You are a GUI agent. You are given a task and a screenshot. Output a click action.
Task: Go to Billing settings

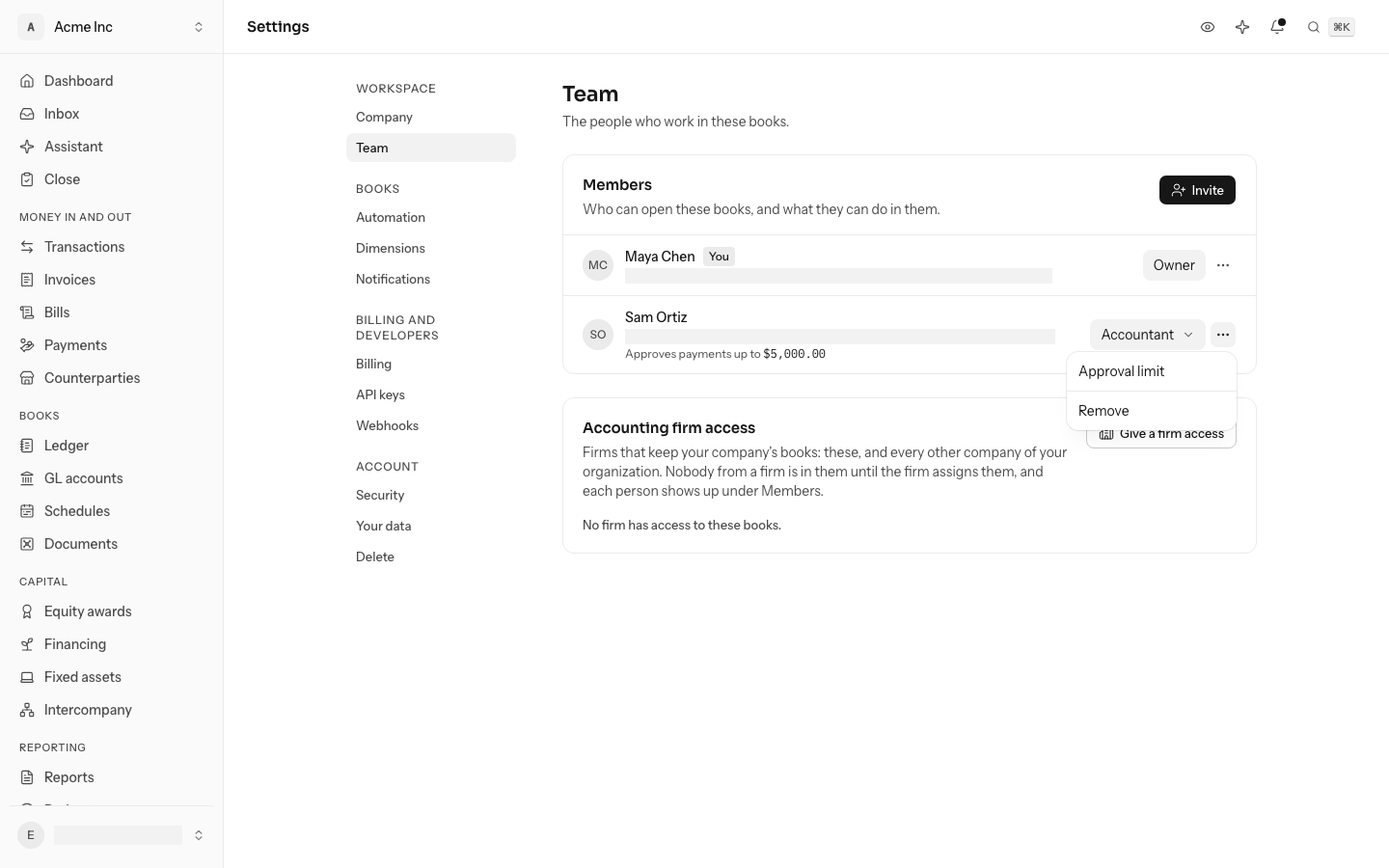point(431,364)
